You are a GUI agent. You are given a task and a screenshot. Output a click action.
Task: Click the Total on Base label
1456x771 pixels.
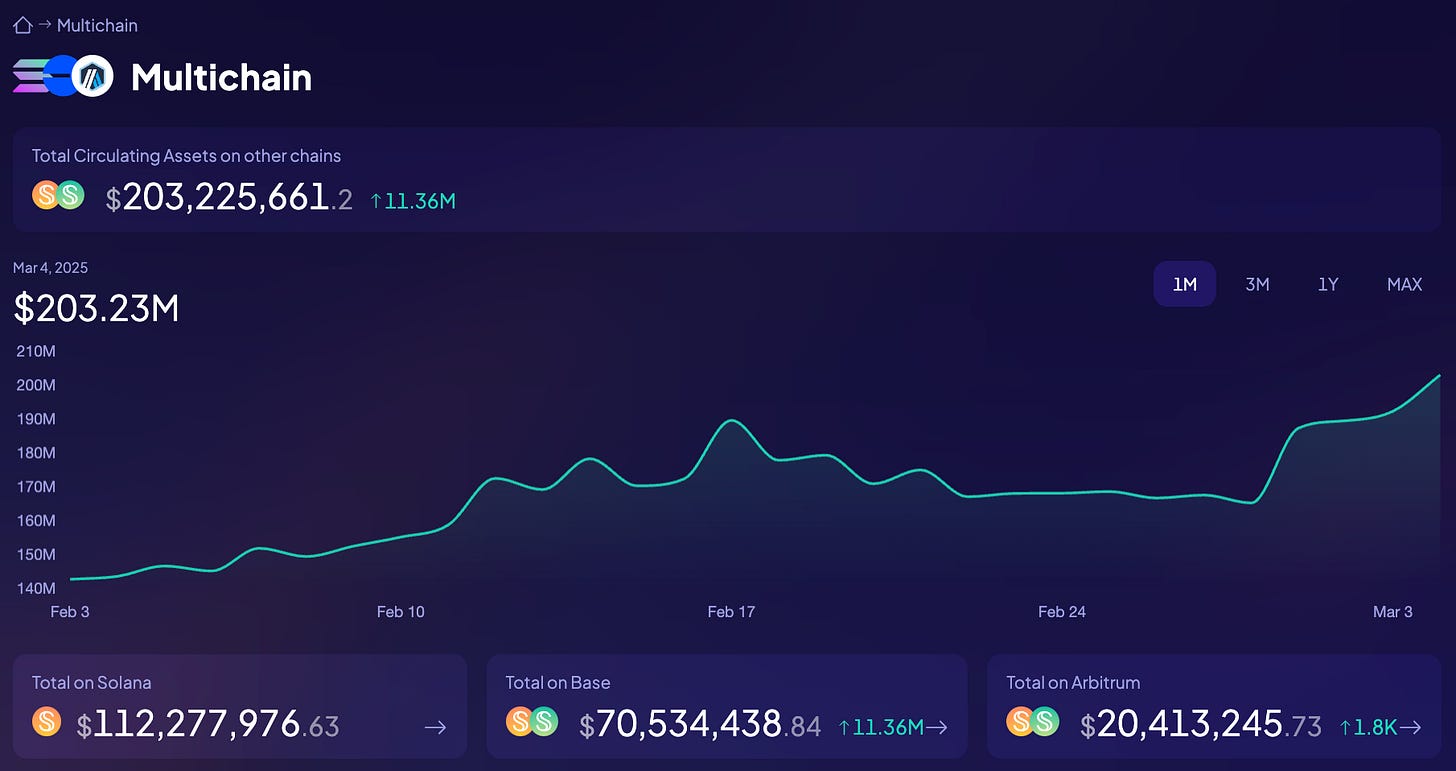click(x=558, y=683)
